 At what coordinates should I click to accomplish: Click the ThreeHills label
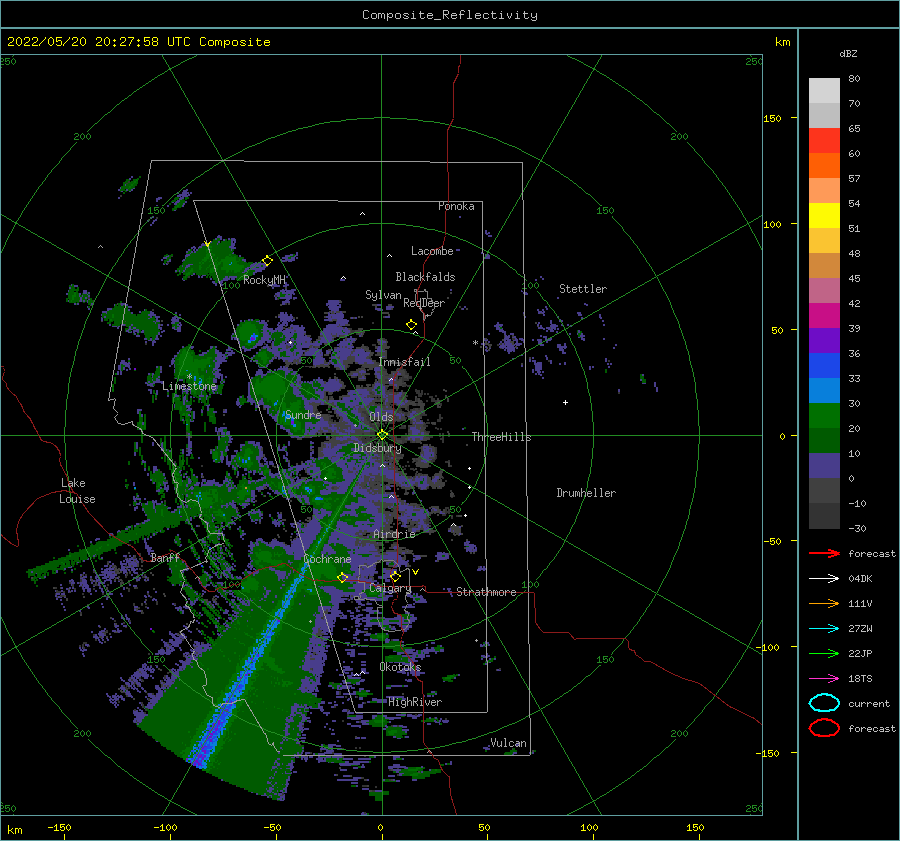(501, 437)
